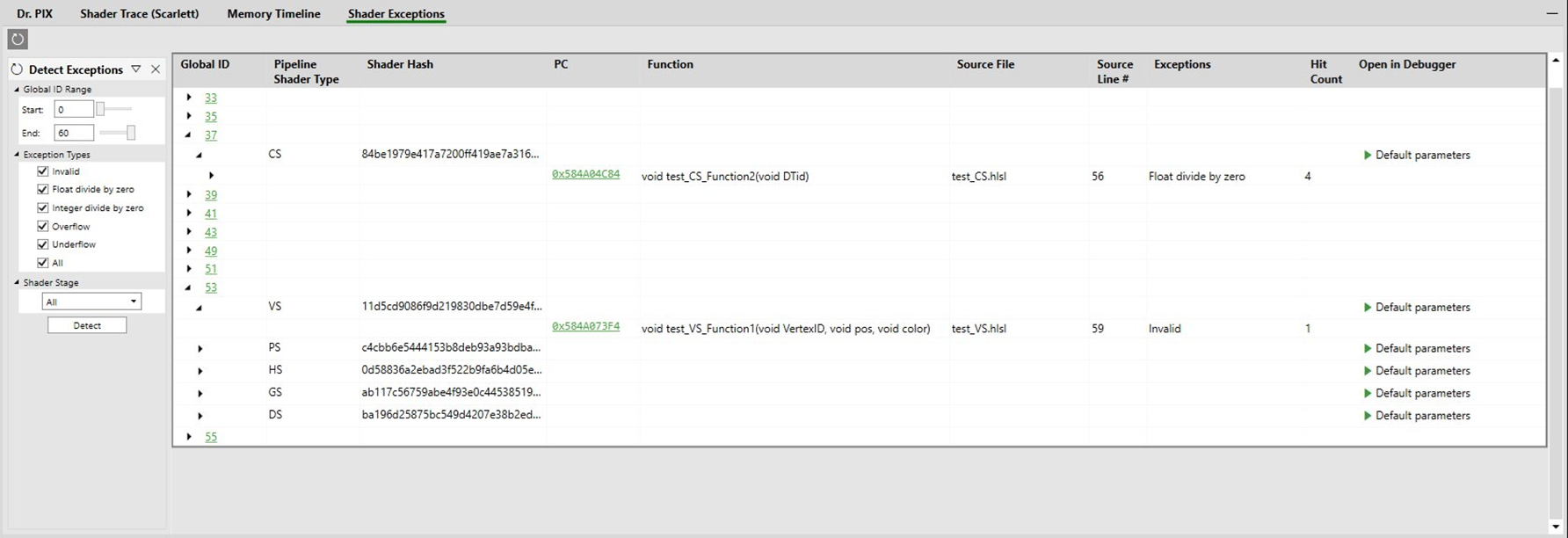1568x538 pixels.
Task: Click the End value input field
Action: (74, 133)
